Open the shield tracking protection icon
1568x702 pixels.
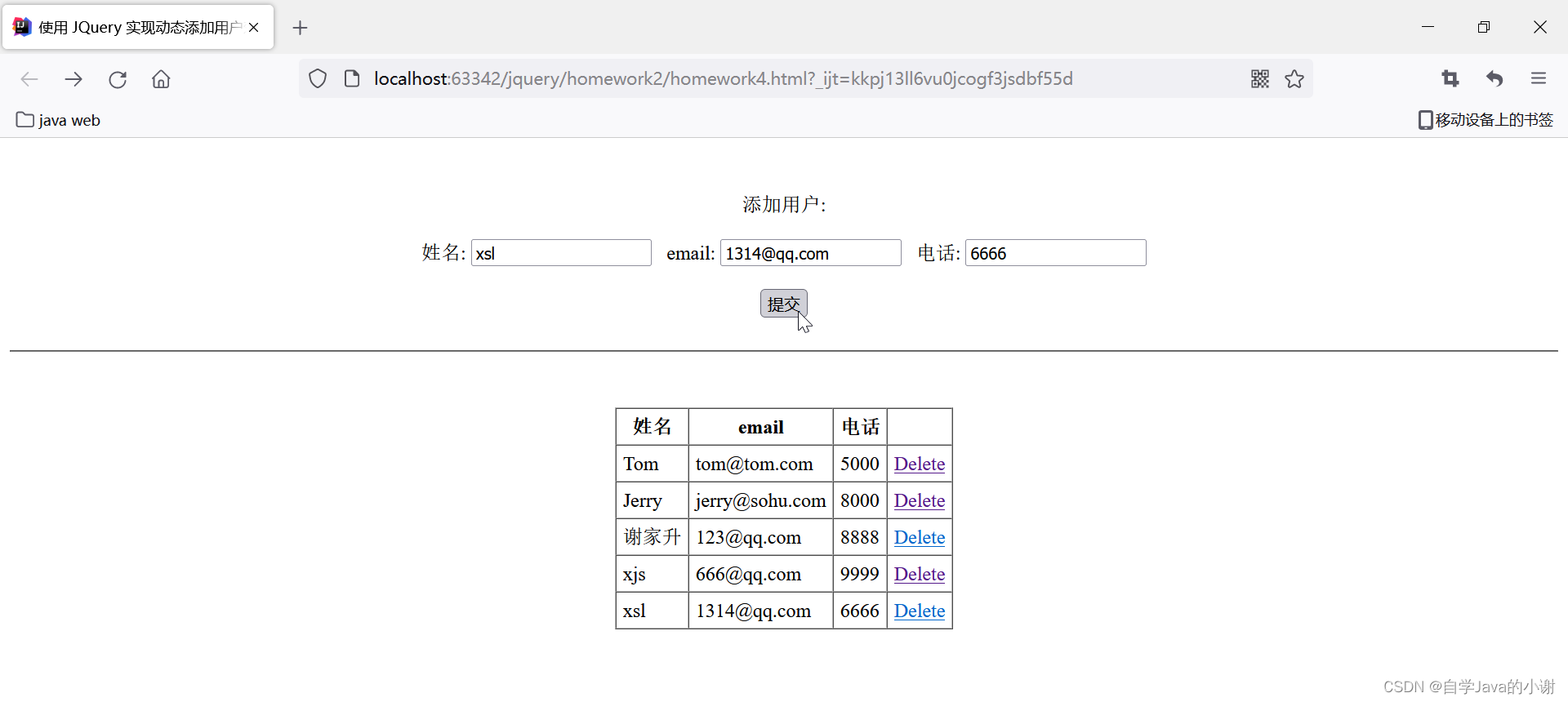tap(318, 78)
